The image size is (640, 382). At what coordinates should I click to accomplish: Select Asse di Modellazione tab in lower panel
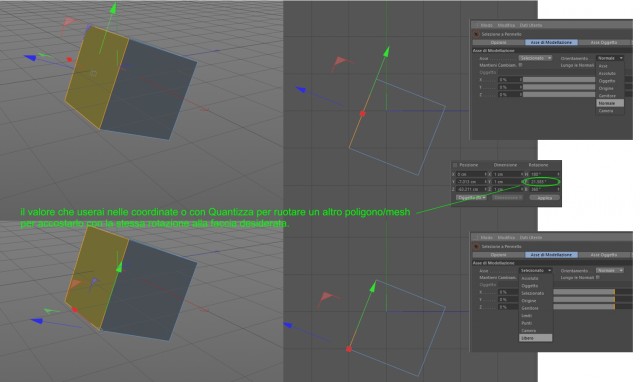551,255
